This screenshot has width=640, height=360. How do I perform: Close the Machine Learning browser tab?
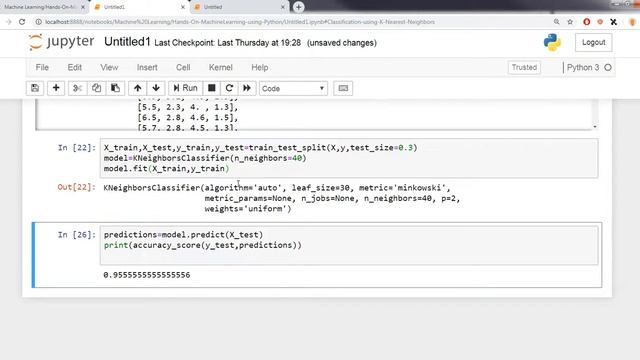click(83, 7)
